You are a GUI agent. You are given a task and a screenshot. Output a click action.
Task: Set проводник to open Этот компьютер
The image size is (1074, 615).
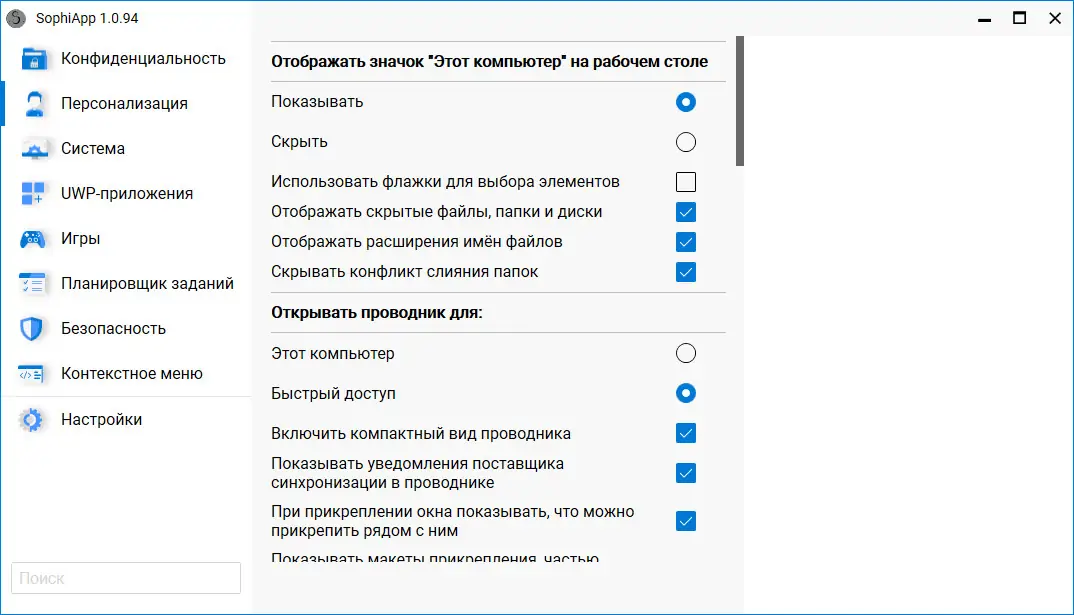click(x=686, y=353)
